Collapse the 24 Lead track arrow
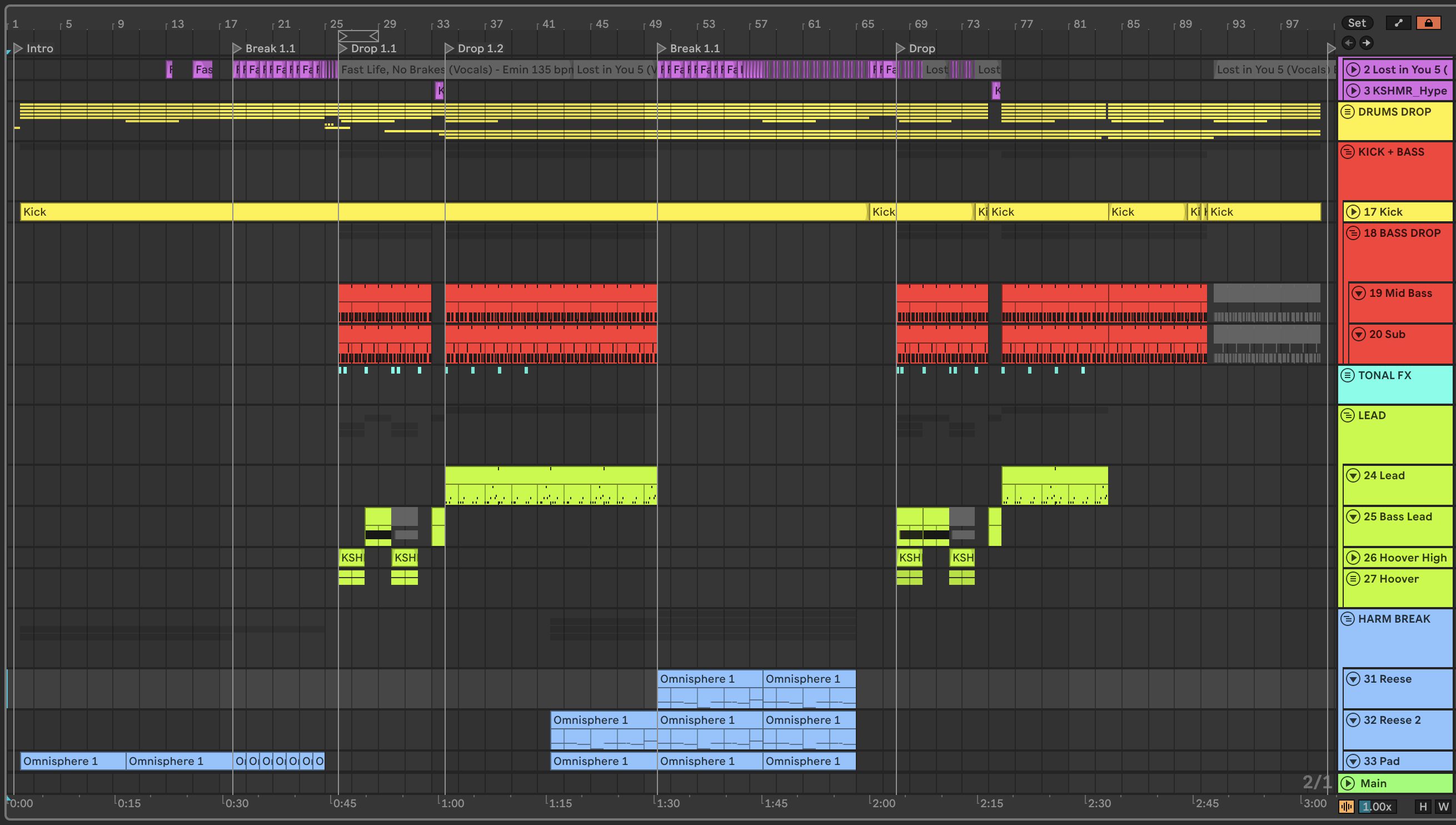This screenshot has width=1456, height=825. [1353, 475]
